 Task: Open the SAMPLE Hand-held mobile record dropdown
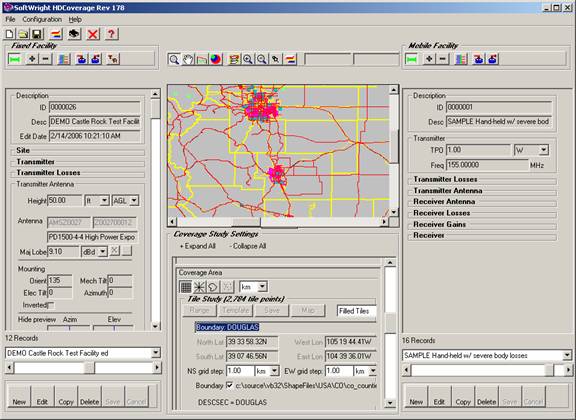pyautogui.click(x=567, y=355)
